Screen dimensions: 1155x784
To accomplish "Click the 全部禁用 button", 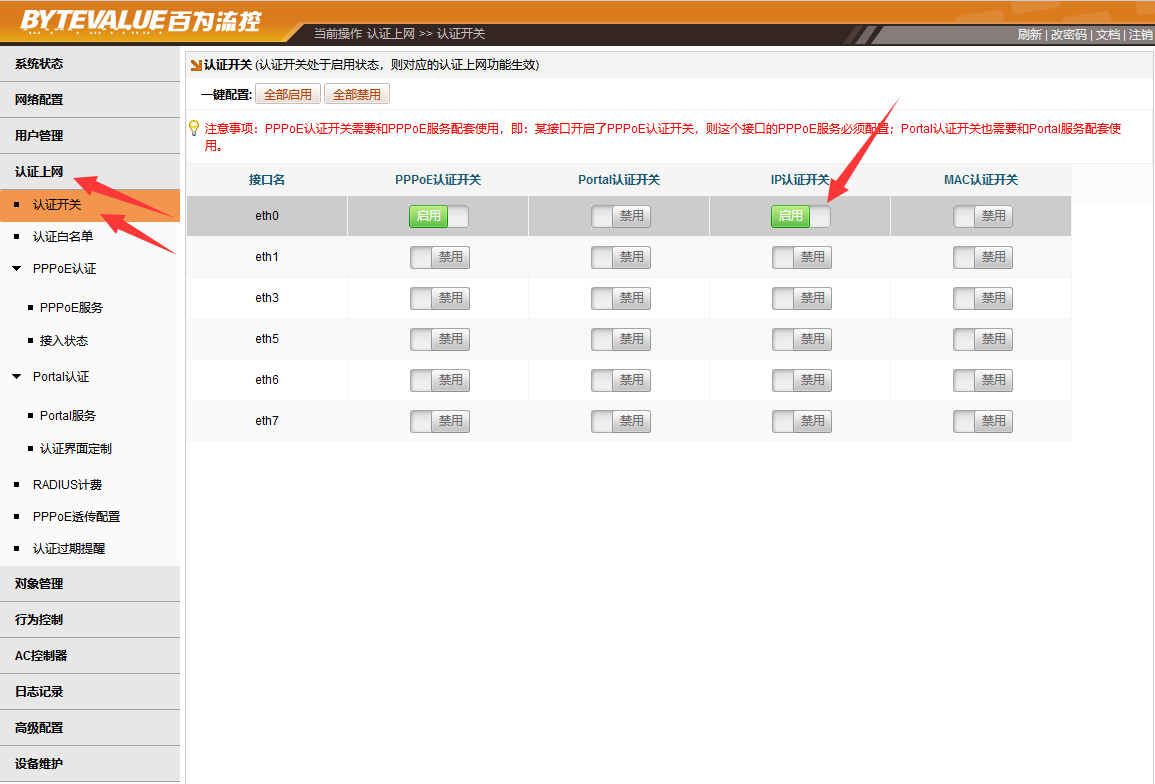I will pos(356,95).
